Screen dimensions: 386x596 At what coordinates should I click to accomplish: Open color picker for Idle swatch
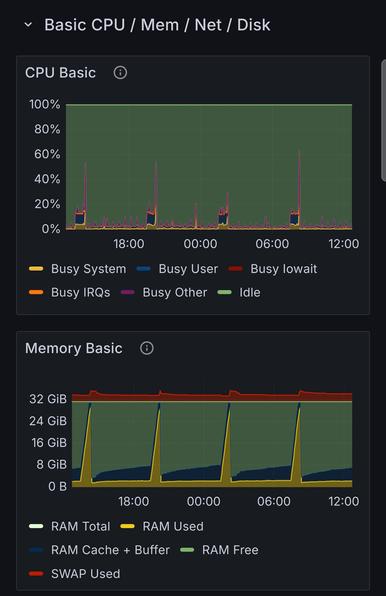click(224, 292)
